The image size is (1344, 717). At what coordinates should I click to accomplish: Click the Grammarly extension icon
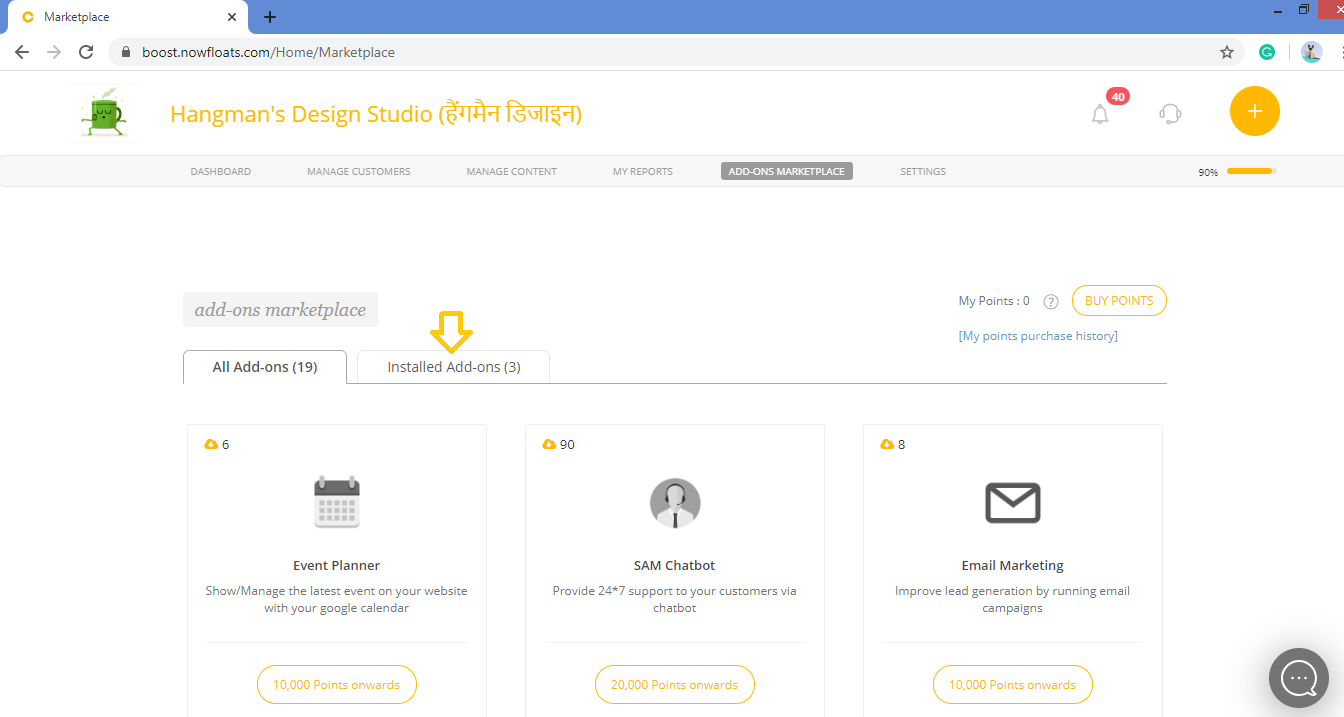click(x=1267, y=51)
